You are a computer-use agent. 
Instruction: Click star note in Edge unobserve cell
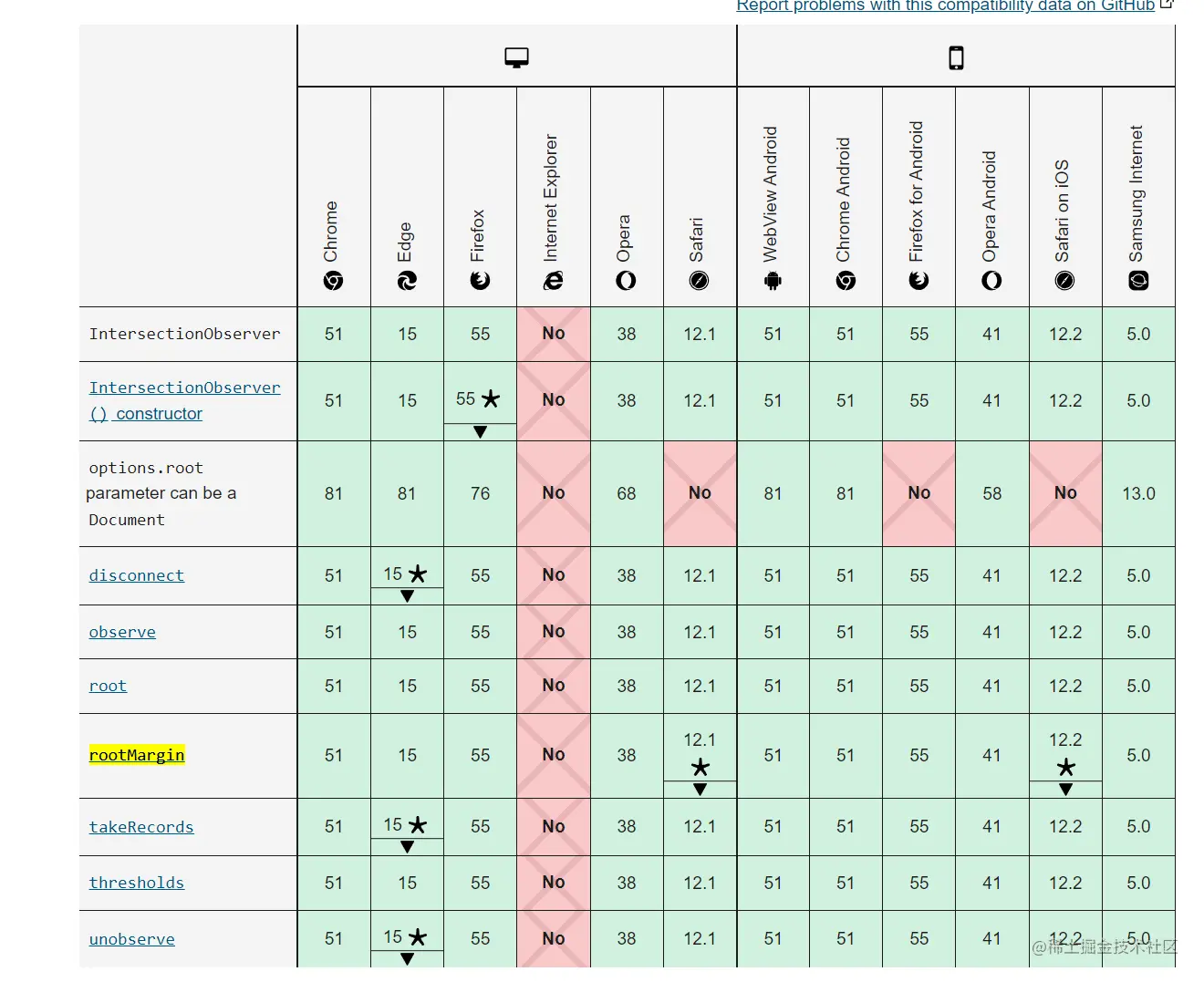click(418, 937)
